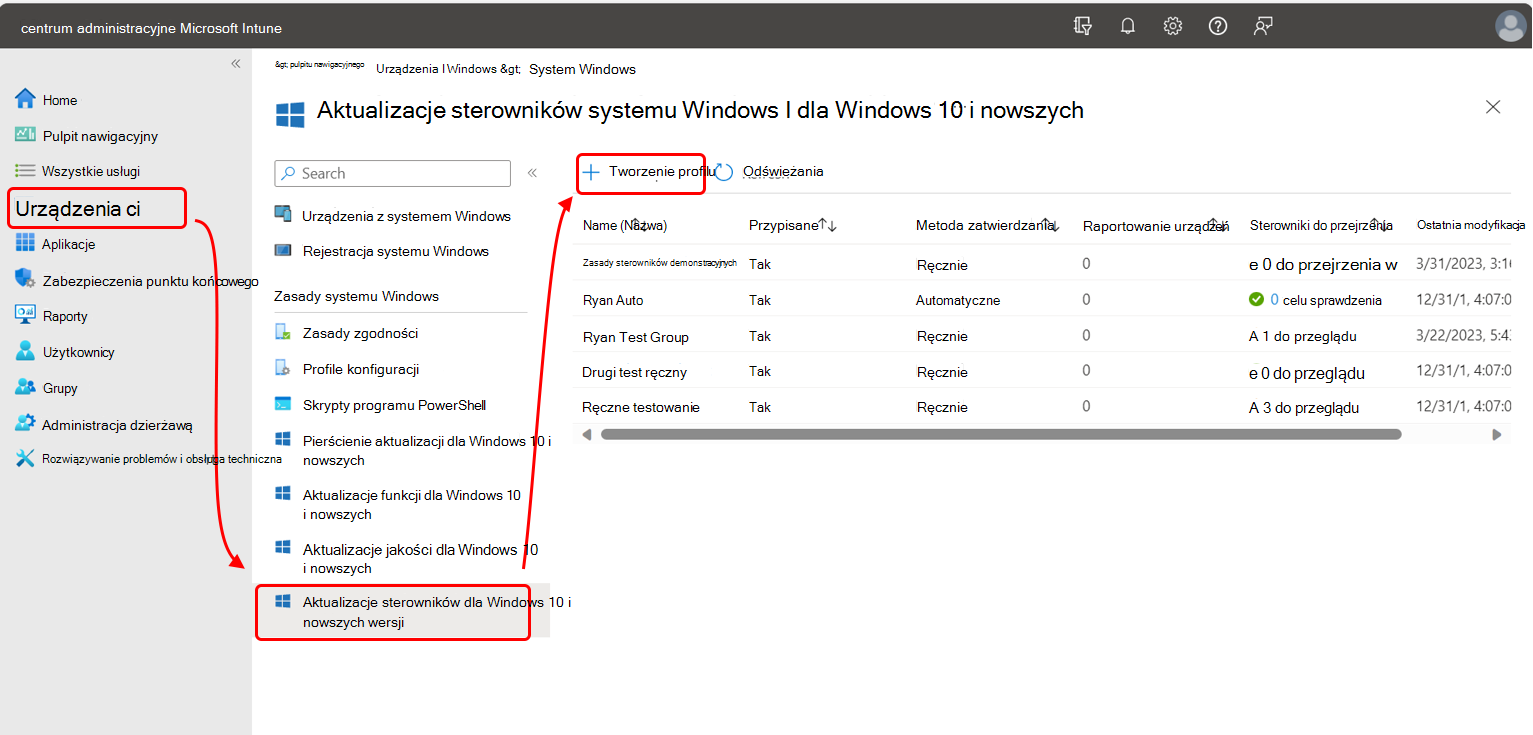Viewport: 1533px width, 735px height.
Task: Select Skrypty programu PowerShell menu item
Action: [x=394, y=405]
